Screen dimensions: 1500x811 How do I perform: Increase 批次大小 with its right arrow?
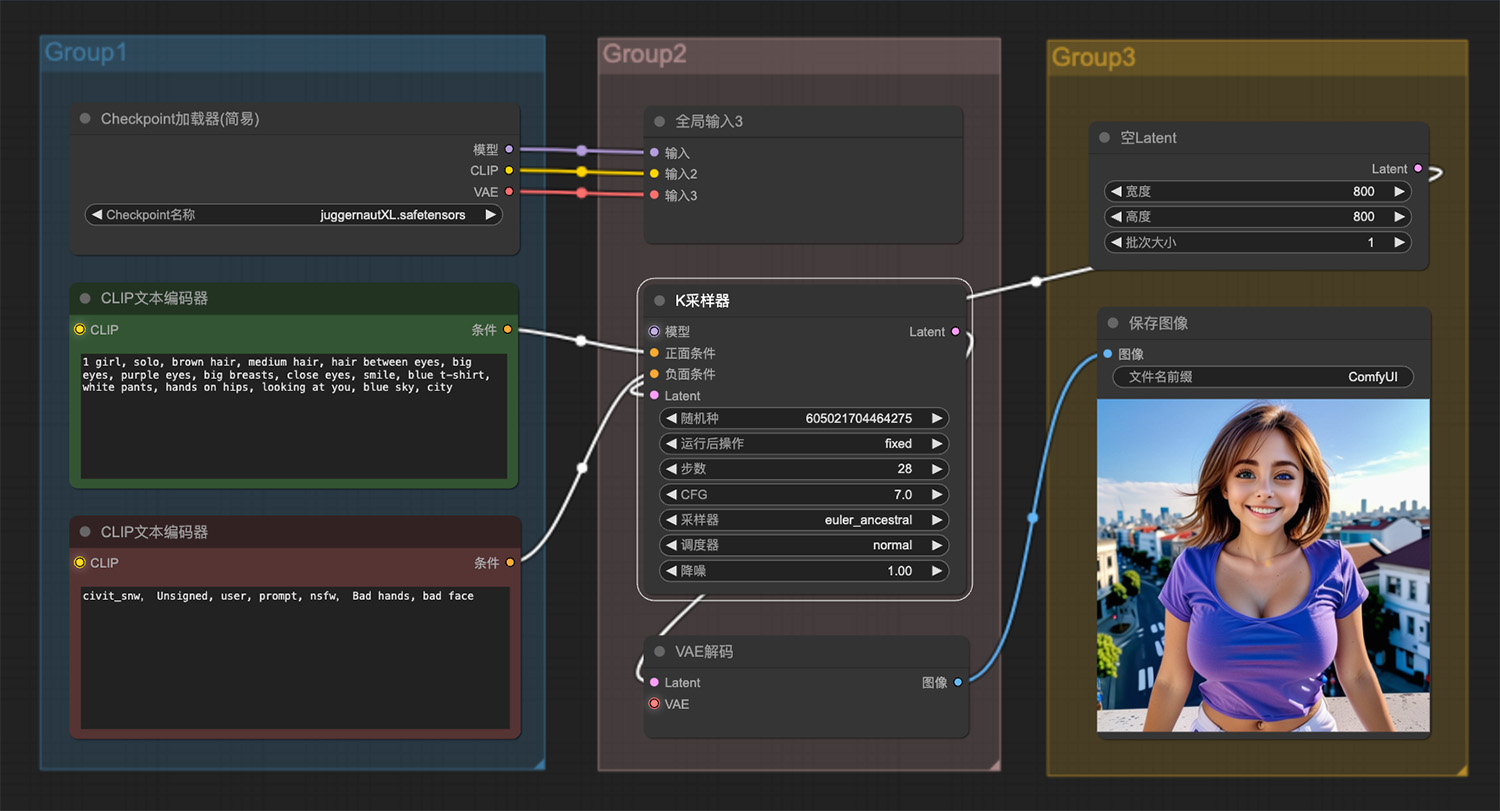coord(1399,242)
